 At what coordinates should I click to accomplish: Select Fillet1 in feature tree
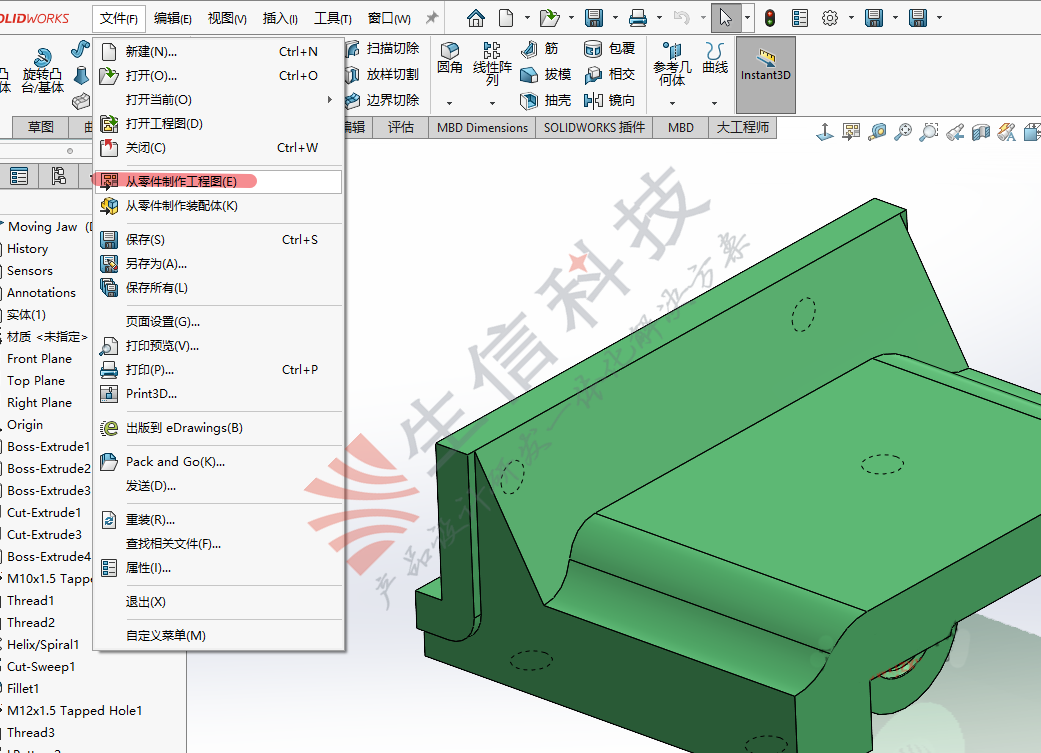click(x=23, y=689)
